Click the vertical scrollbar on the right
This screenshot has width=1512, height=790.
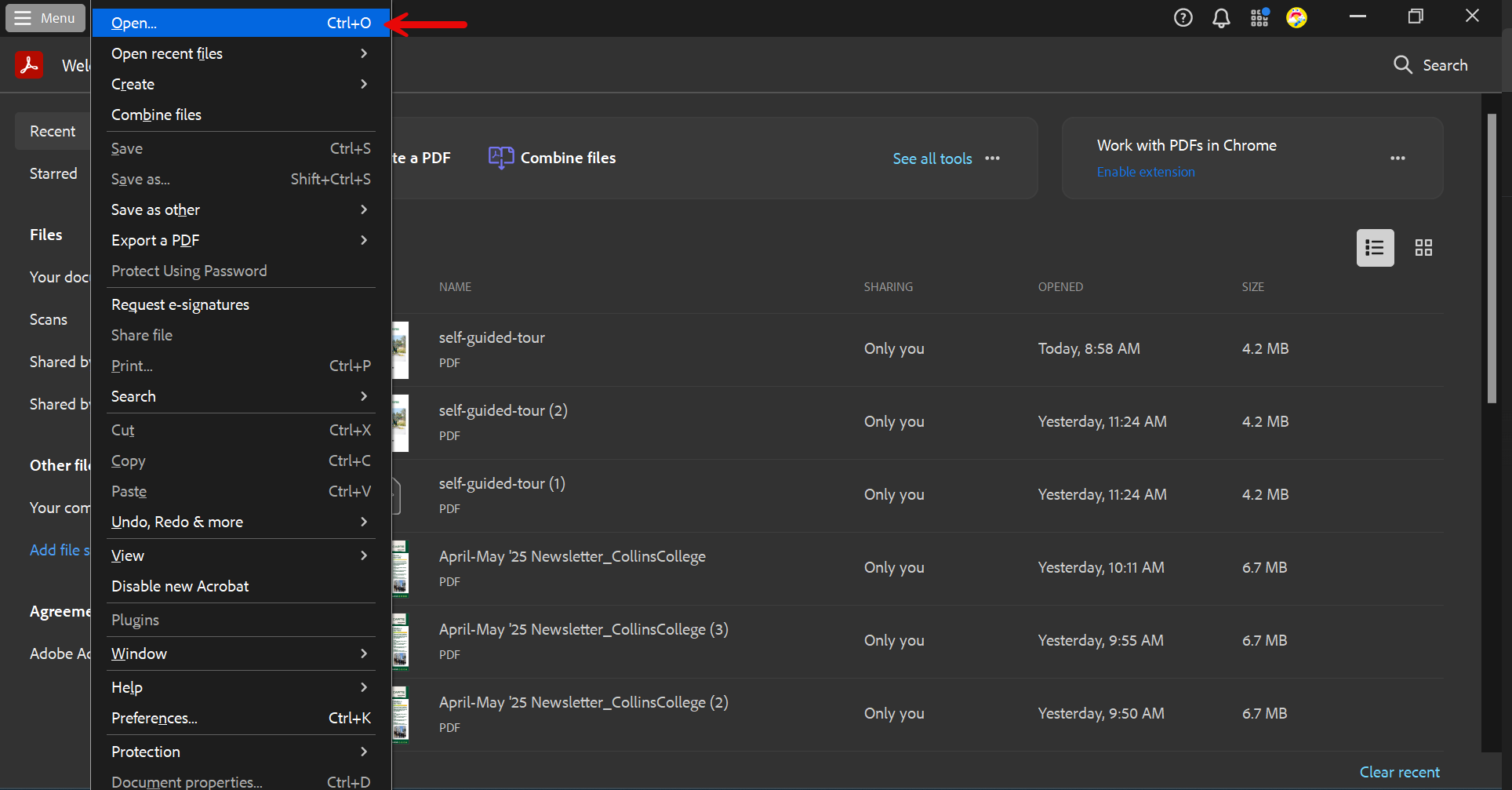(1492, 259)
